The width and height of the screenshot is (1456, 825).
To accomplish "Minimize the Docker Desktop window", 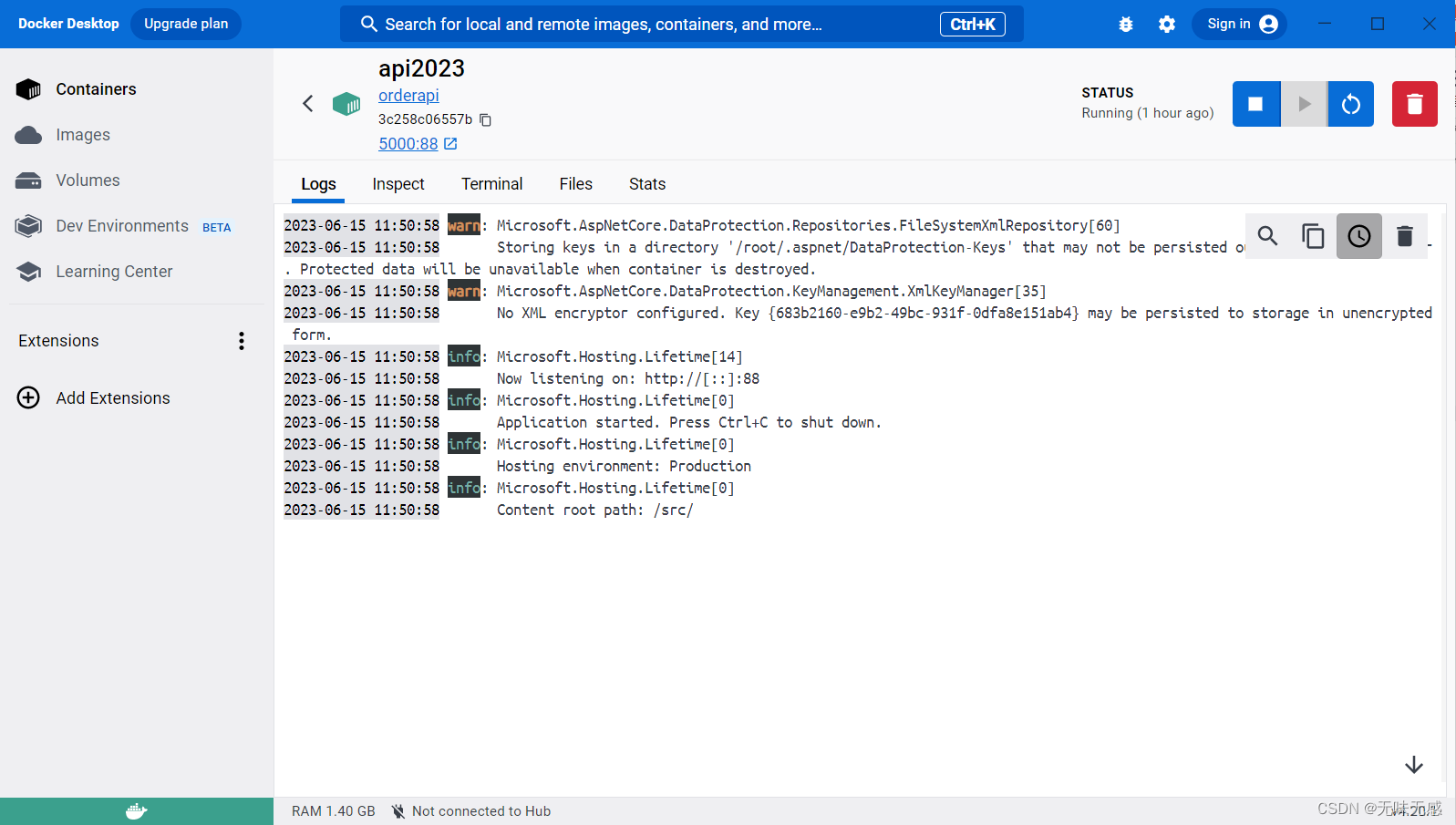I will [x=1325, y=24].
